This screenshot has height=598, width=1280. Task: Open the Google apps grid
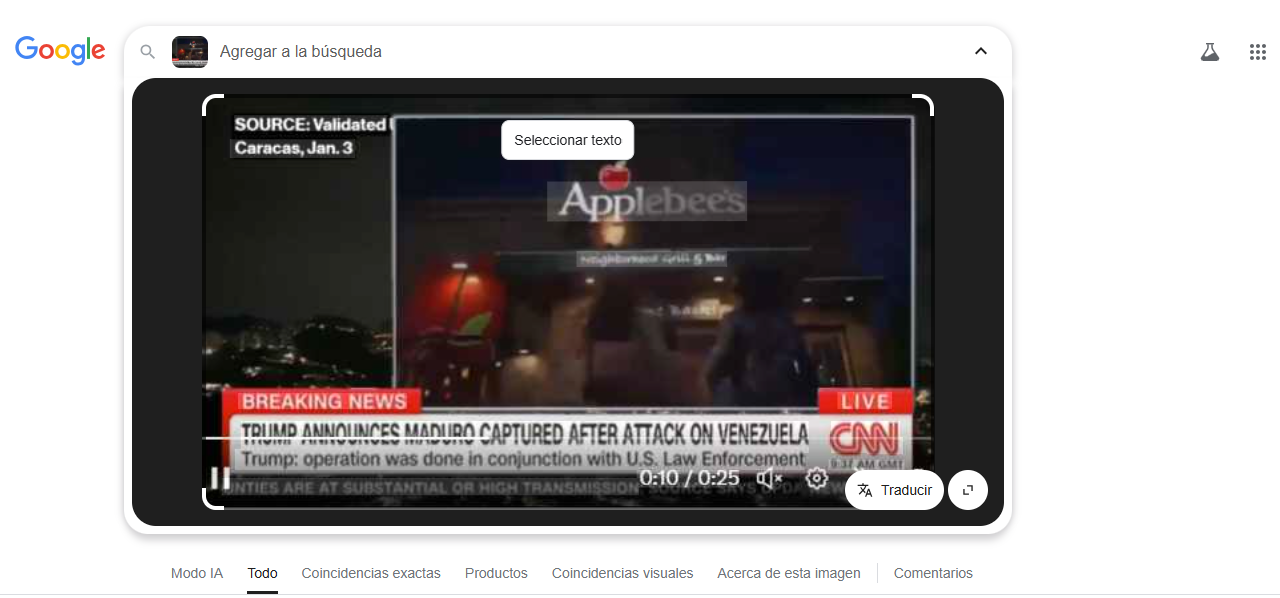click(1258, 52)
